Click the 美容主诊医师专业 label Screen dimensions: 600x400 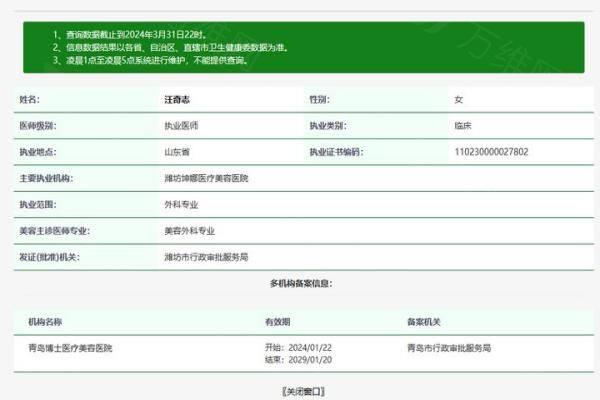click(55, 231)
